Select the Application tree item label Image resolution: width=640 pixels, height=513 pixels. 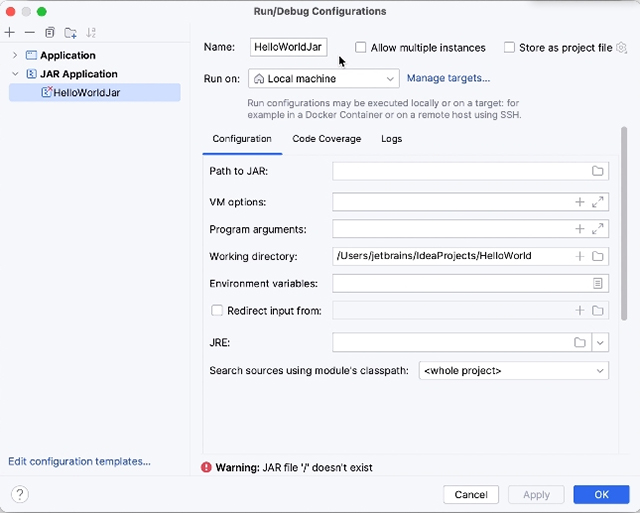pos(68,55)
